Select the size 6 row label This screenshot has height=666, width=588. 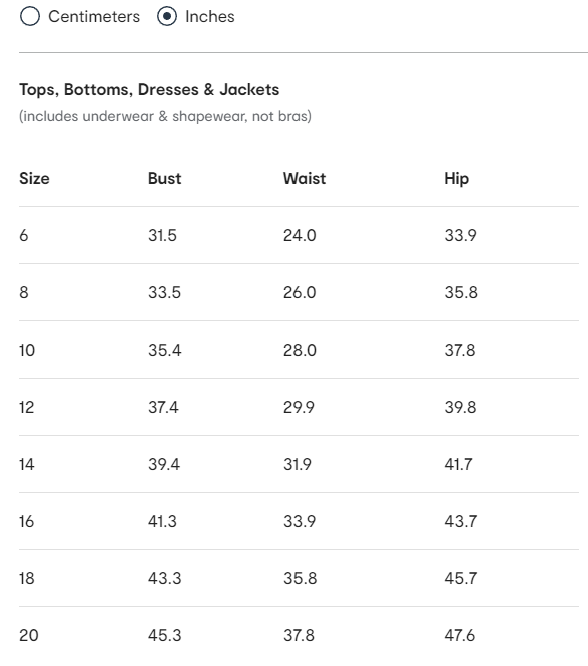pyautogui.click(x=24, y=235)
